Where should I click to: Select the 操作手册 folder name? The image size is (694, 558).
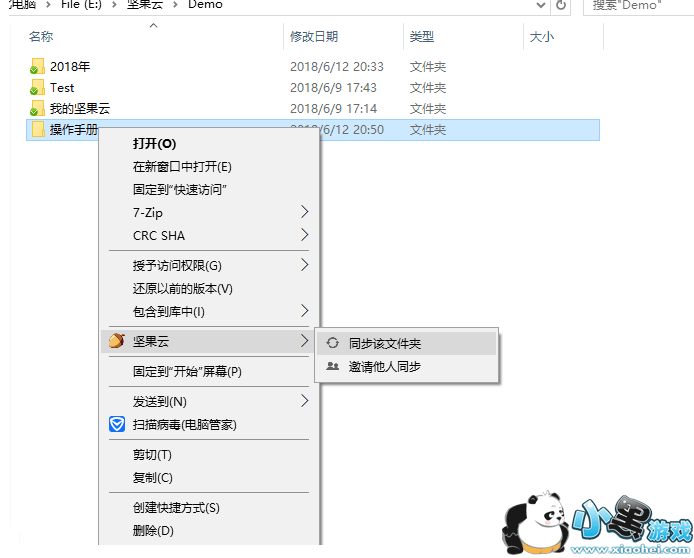point(73,129)
